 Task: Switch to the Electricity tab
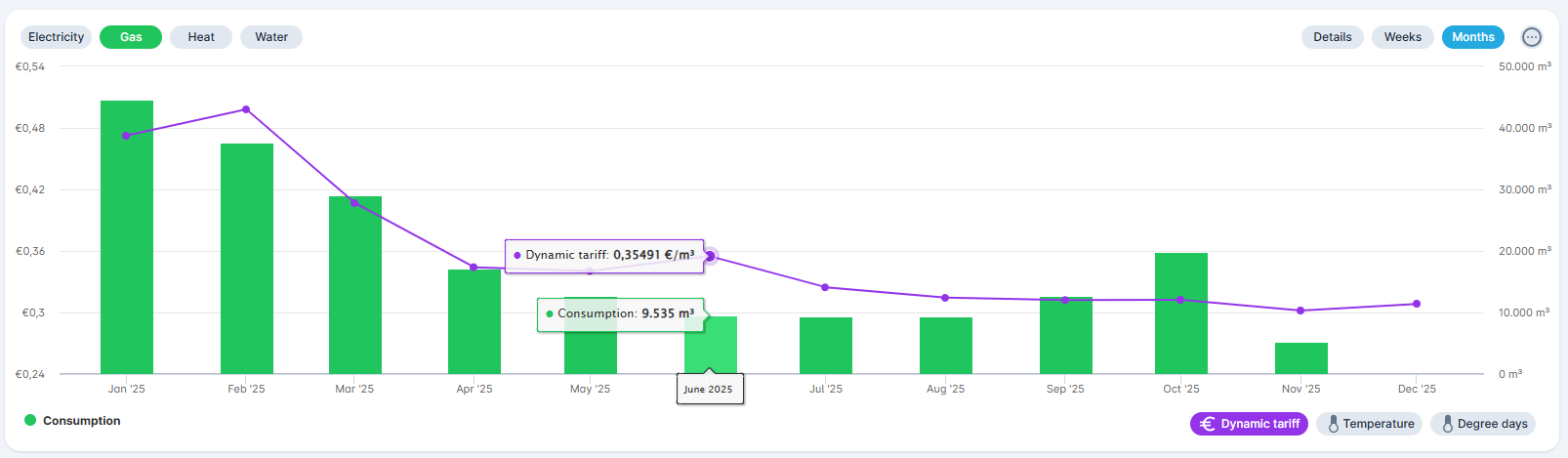[x=56, y=37]
